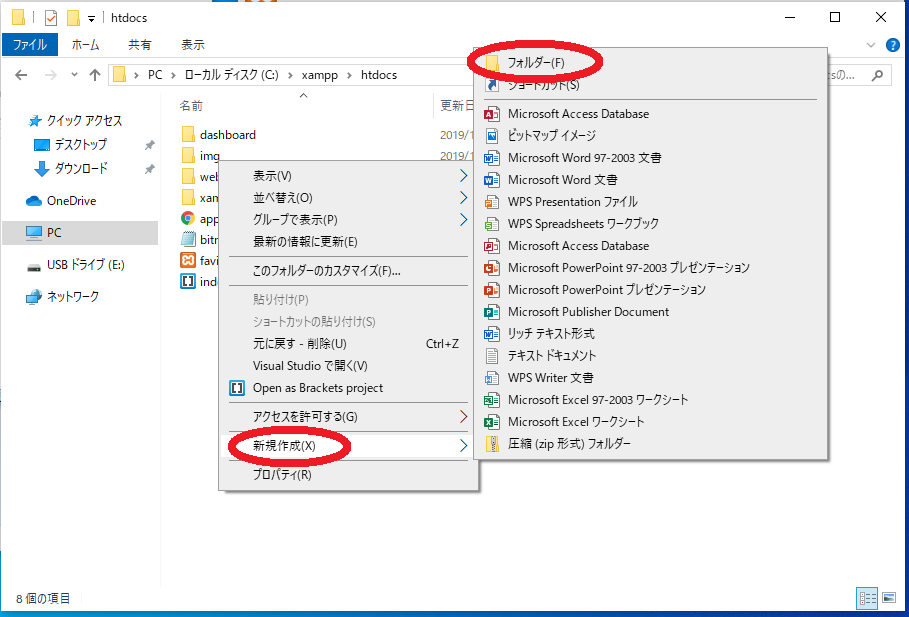
Task: Click the folder icon beside dashboard
Action: pyautogui.click(x=188, y=135)
